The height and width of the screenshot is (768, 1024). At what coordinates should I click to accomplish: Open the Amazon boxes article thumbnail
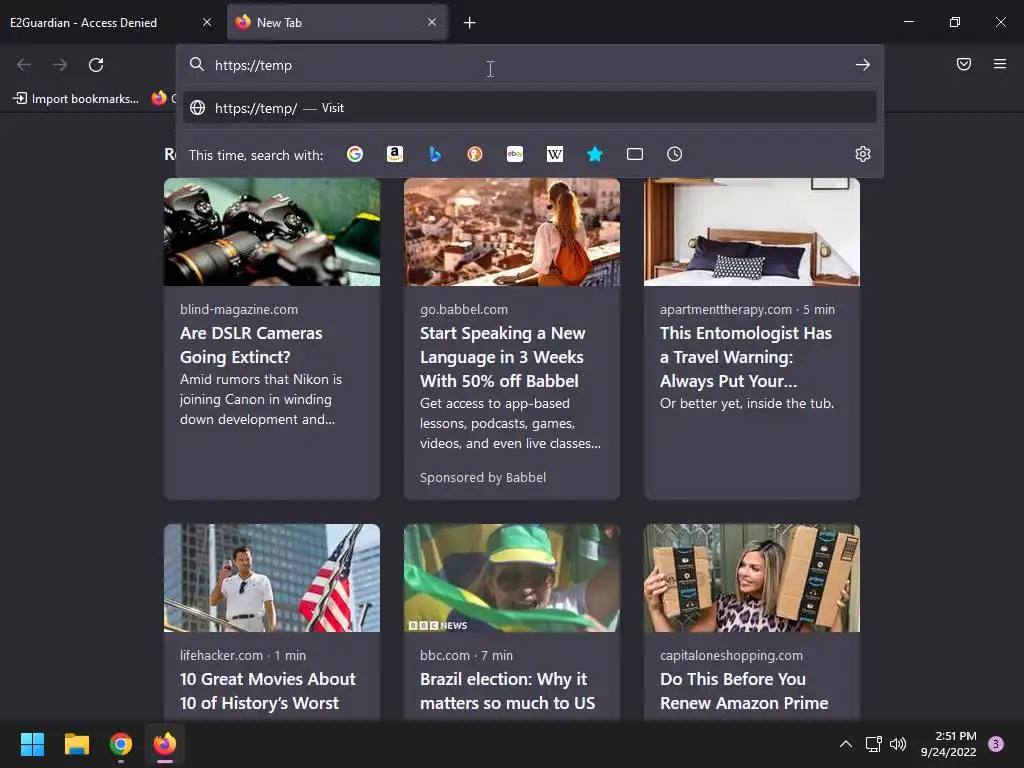click(x=752, y=578)
